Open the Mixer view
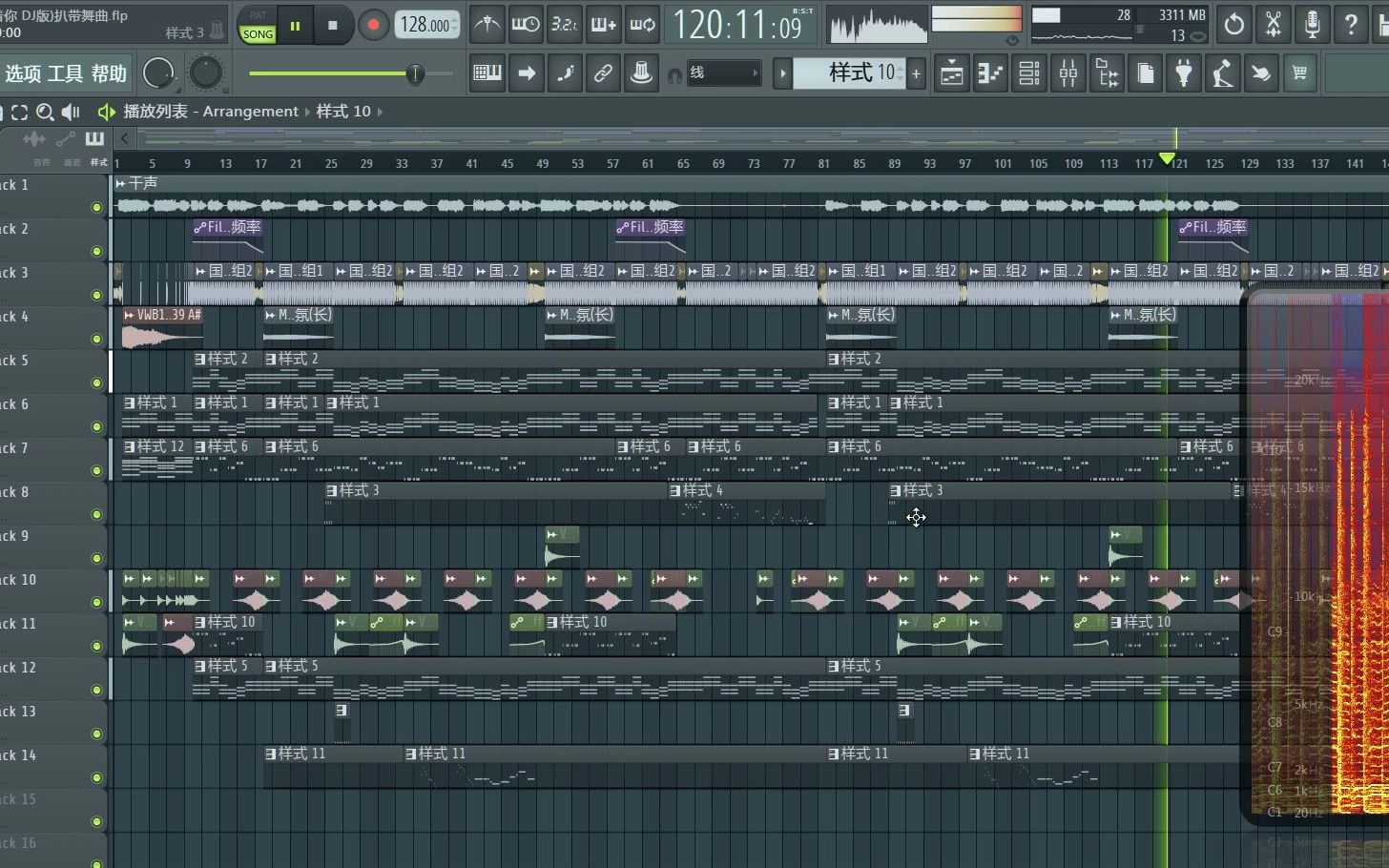The height and width of the screenshot is (868, 1389). pyautogui.click(x=1068, y=73)
